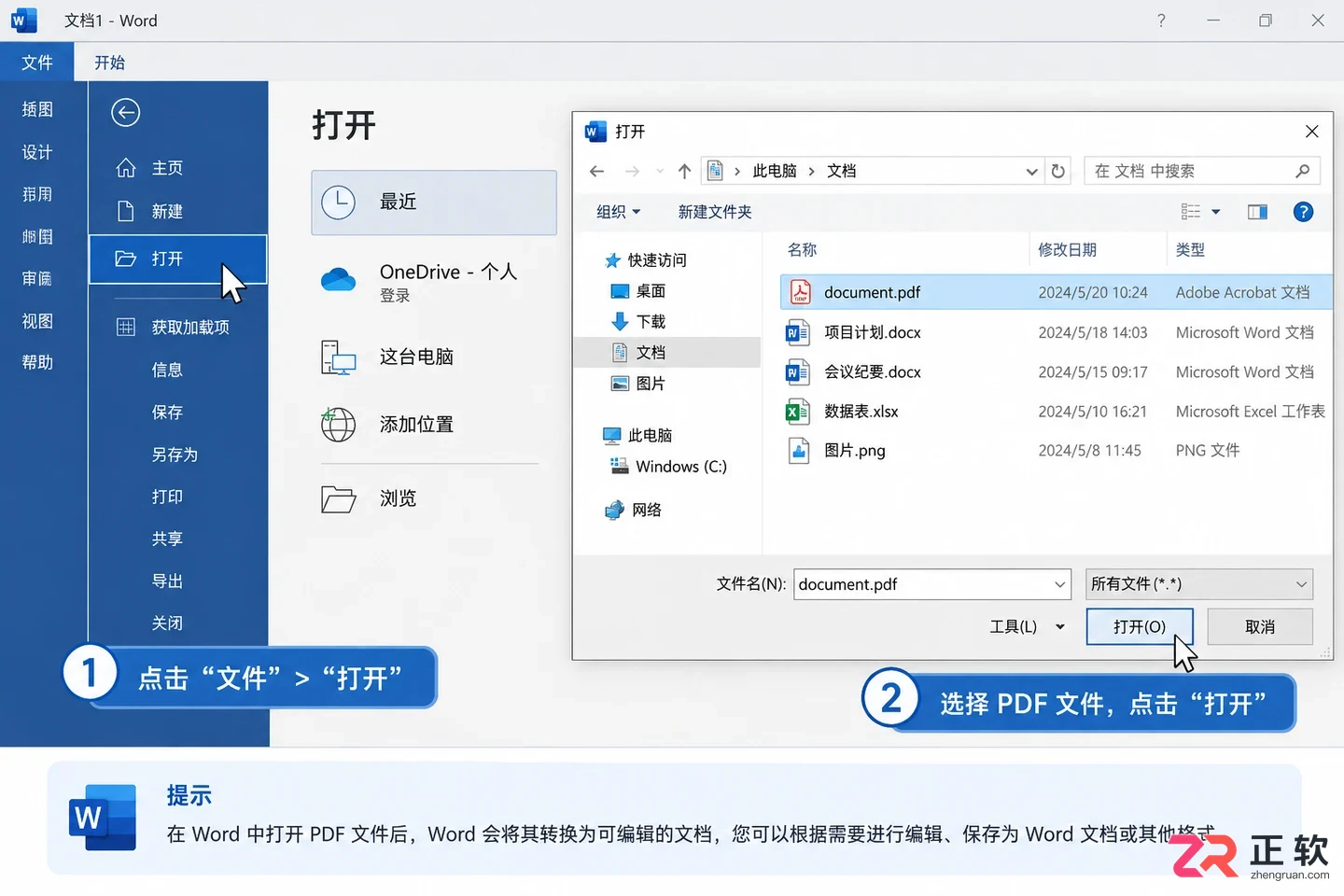Click the 取消 button
This screenshot has height=896, width=1344.
[x=1260, y=626]
